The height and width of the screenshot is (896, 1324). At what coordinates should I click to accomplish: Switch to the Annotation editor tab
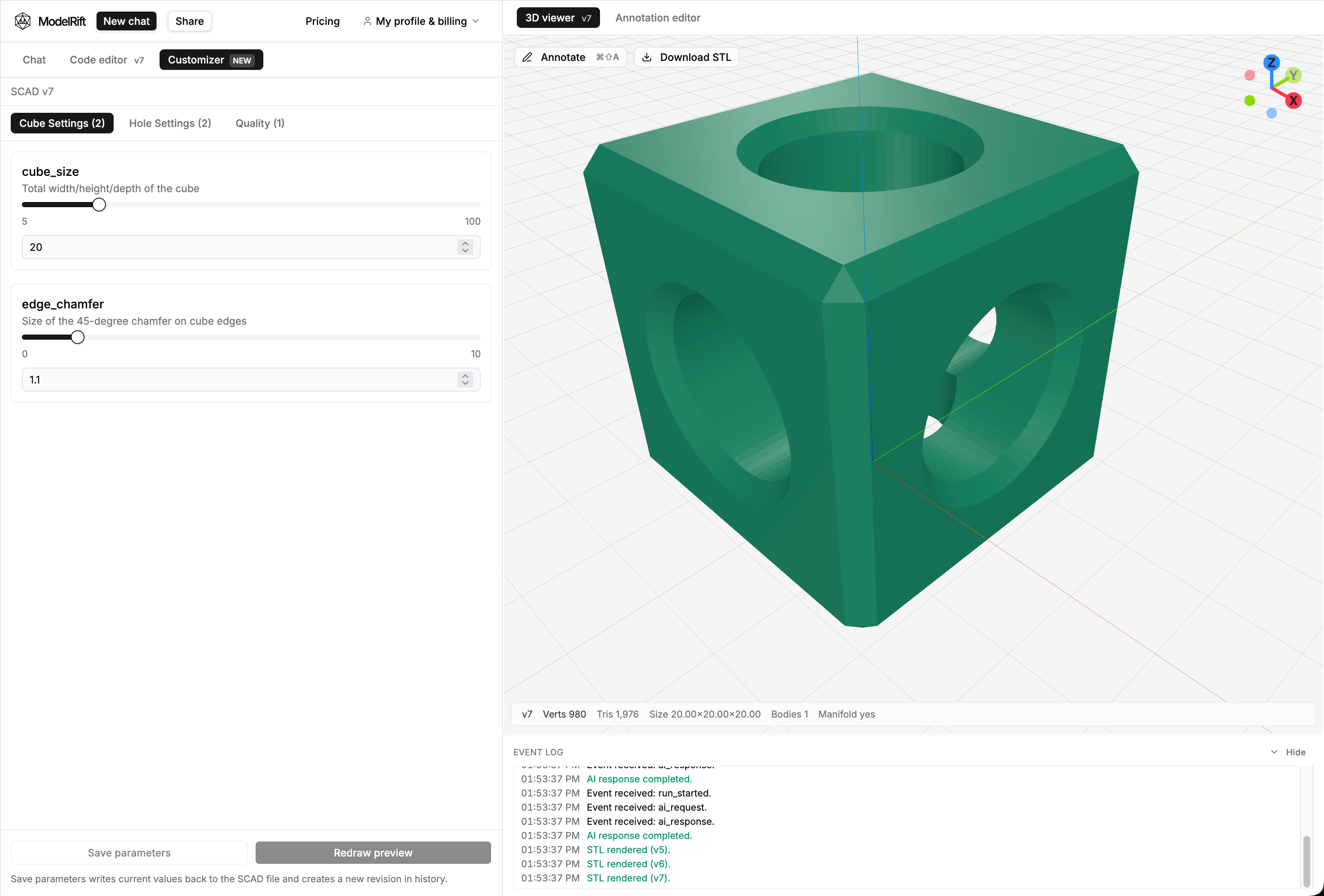(657, 18)
